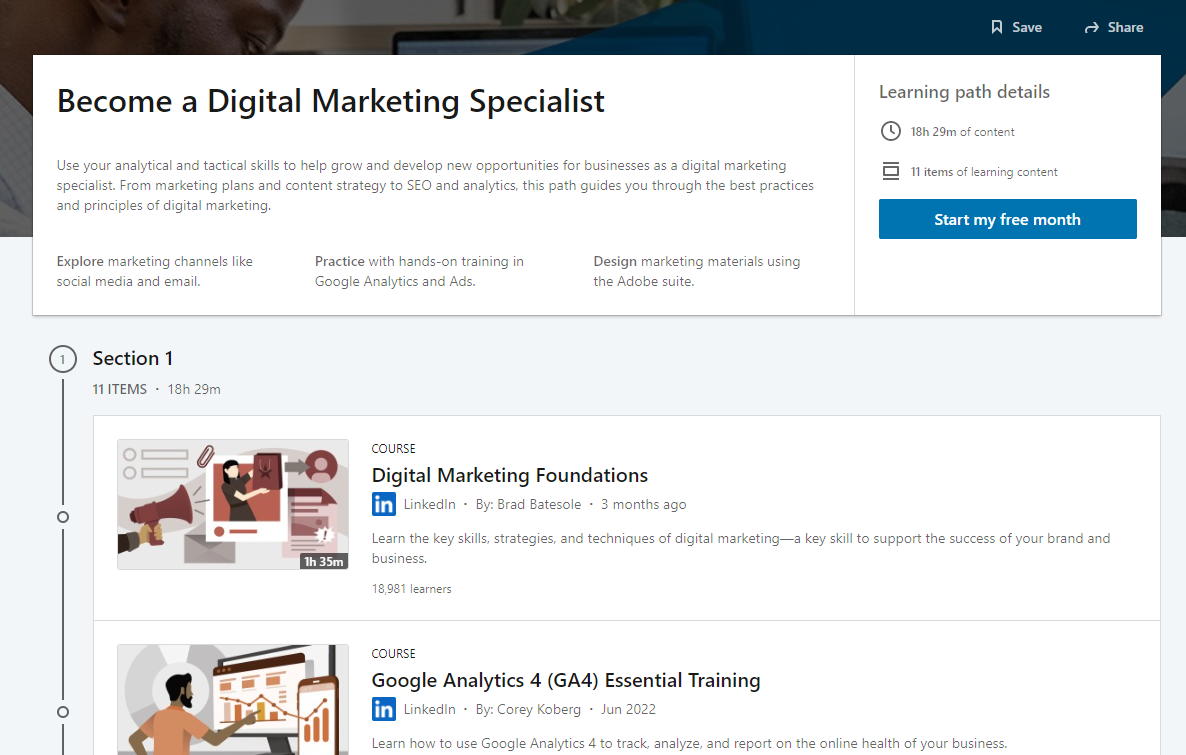Click the Section 1 heading

pos(132,359)
